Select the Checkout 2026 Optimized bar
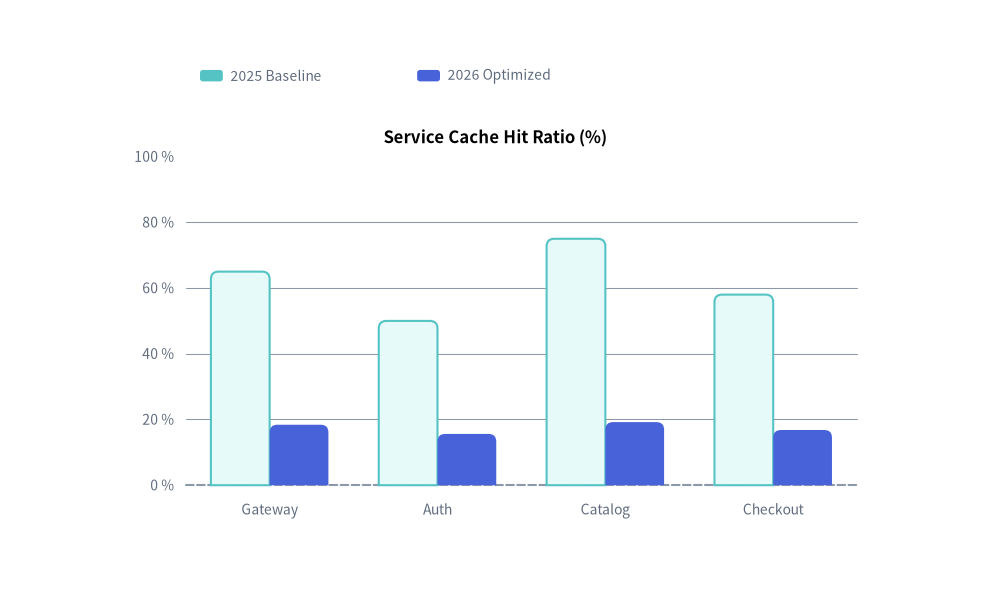 (x=802, y=458)
